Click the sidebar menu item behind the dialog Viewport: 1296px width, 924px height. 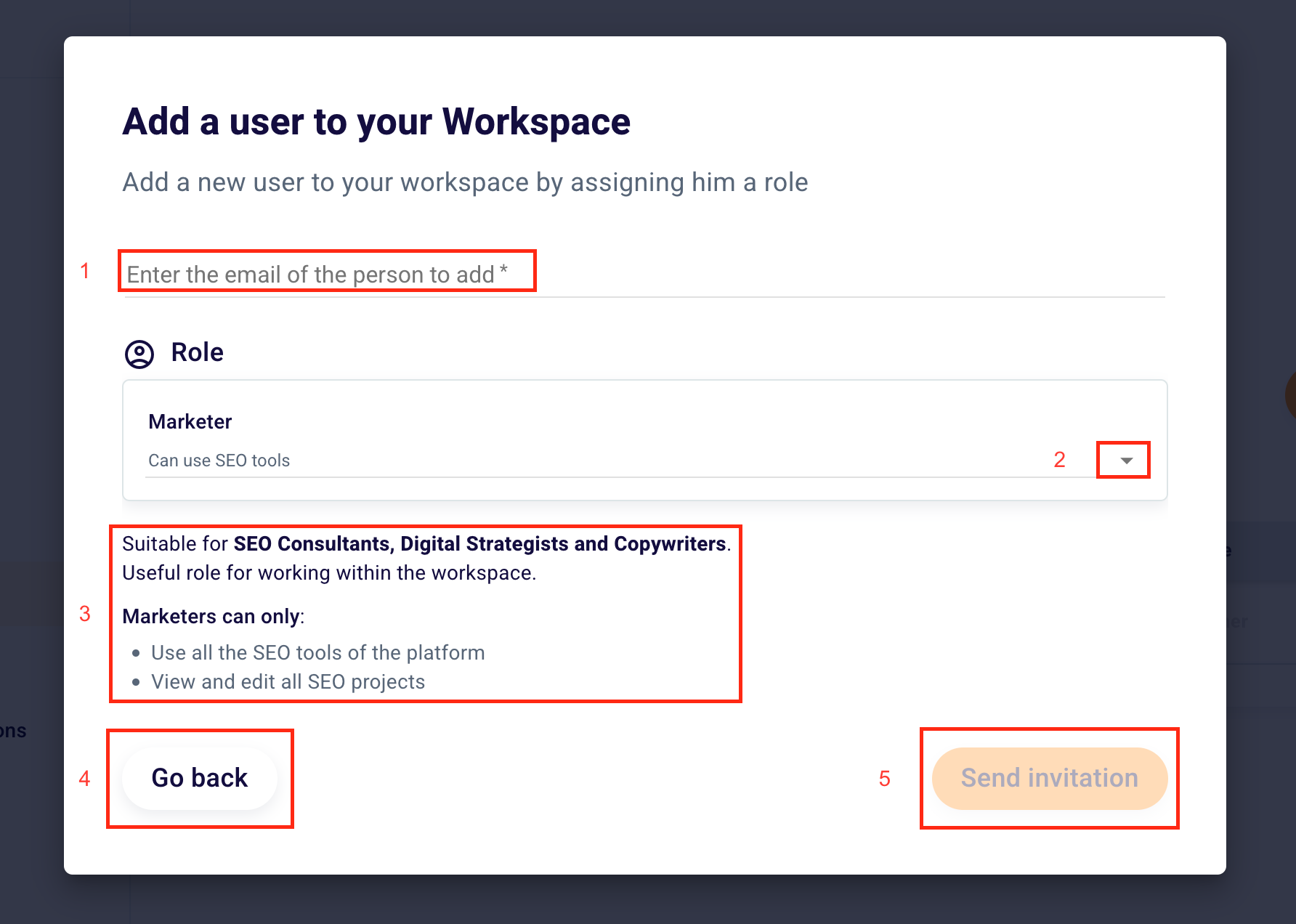tap(13, 731)
